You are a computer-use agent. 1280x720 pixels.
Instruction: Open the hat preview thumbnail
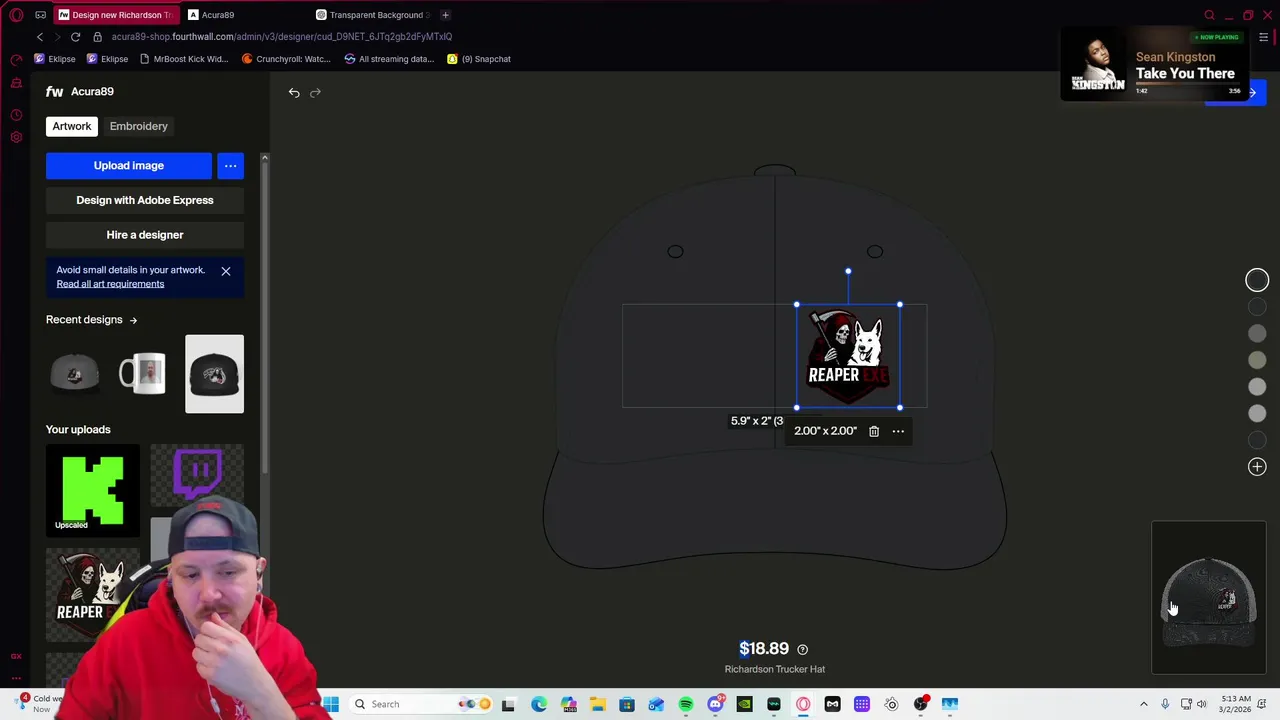point(1209,598)
